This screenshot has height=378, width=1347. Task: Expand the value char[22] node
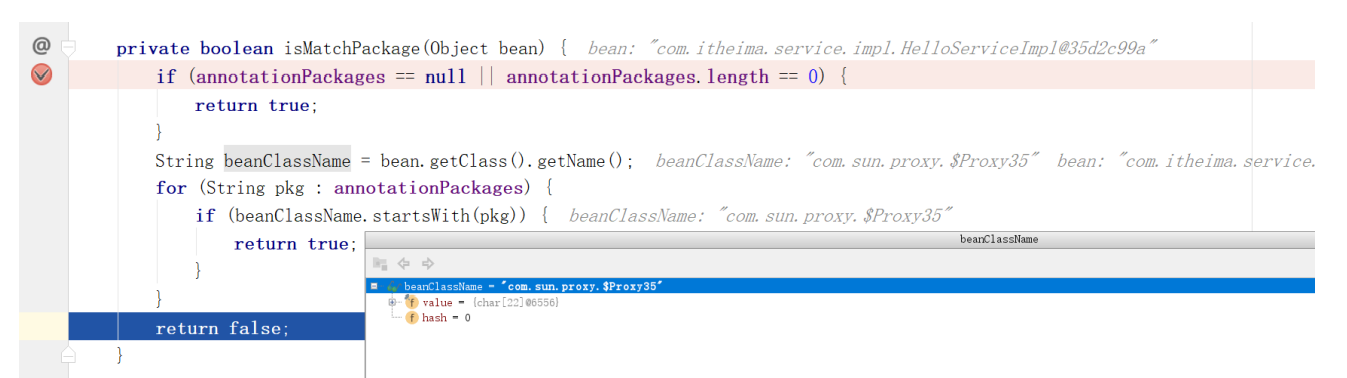coord(393,302)
